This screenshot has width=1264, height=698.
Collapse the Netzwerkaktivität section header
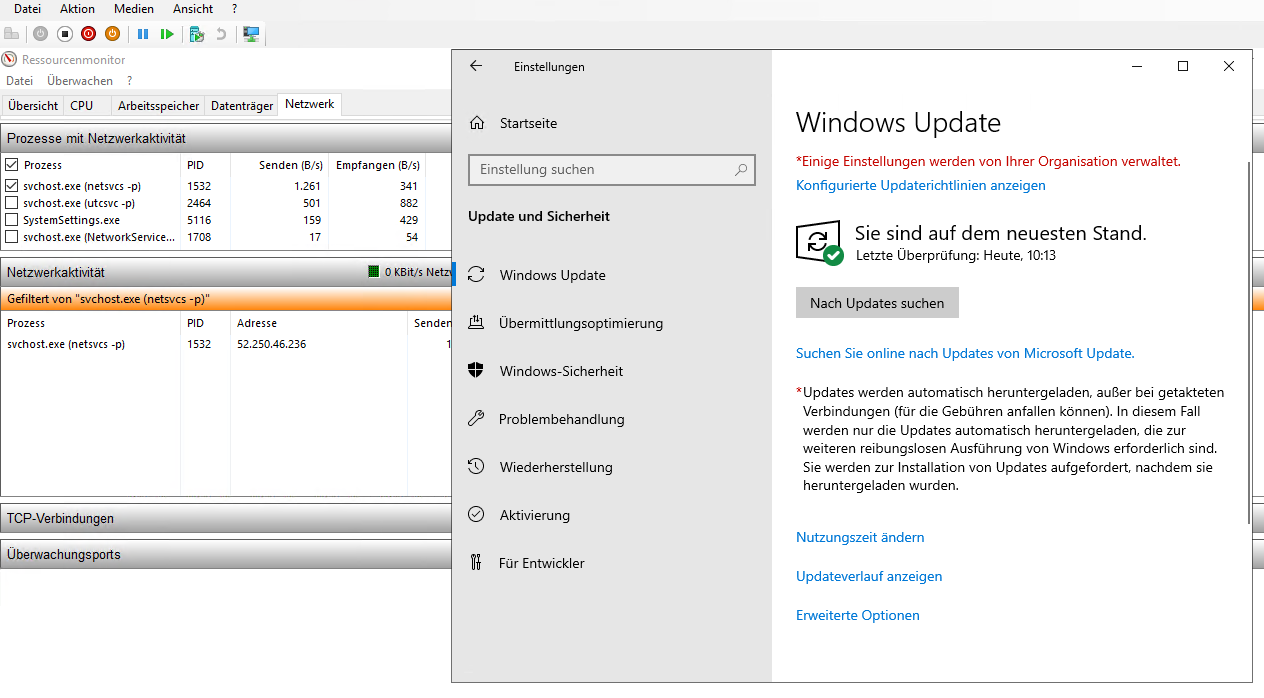click(x=226, y=272)
